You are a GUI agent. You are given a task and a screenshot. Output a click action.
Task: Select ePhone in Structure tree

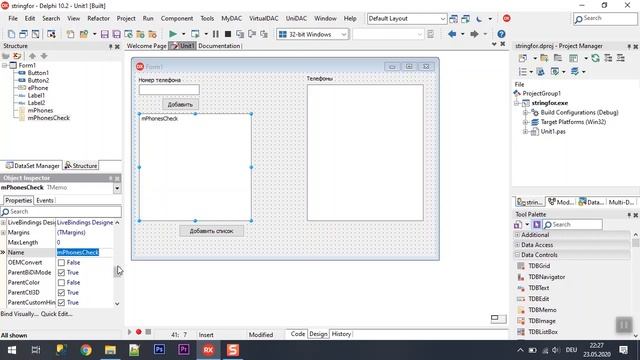38,88
